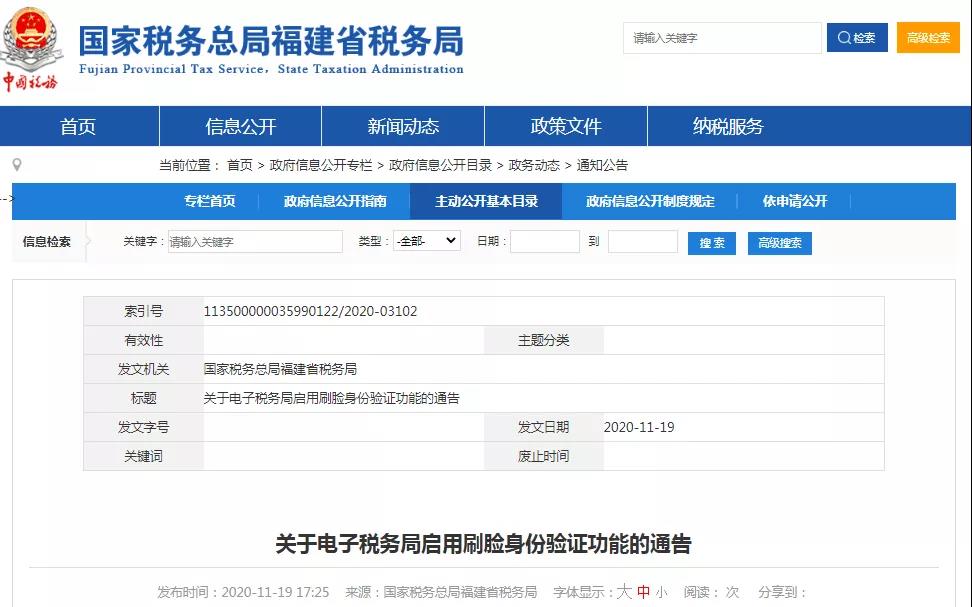The width and height of the screenshot is (972, 607).
Task: Click the table title 关于电子税务局启用刷脸身份验证功能的通告
Action: [x=332, y=398]
